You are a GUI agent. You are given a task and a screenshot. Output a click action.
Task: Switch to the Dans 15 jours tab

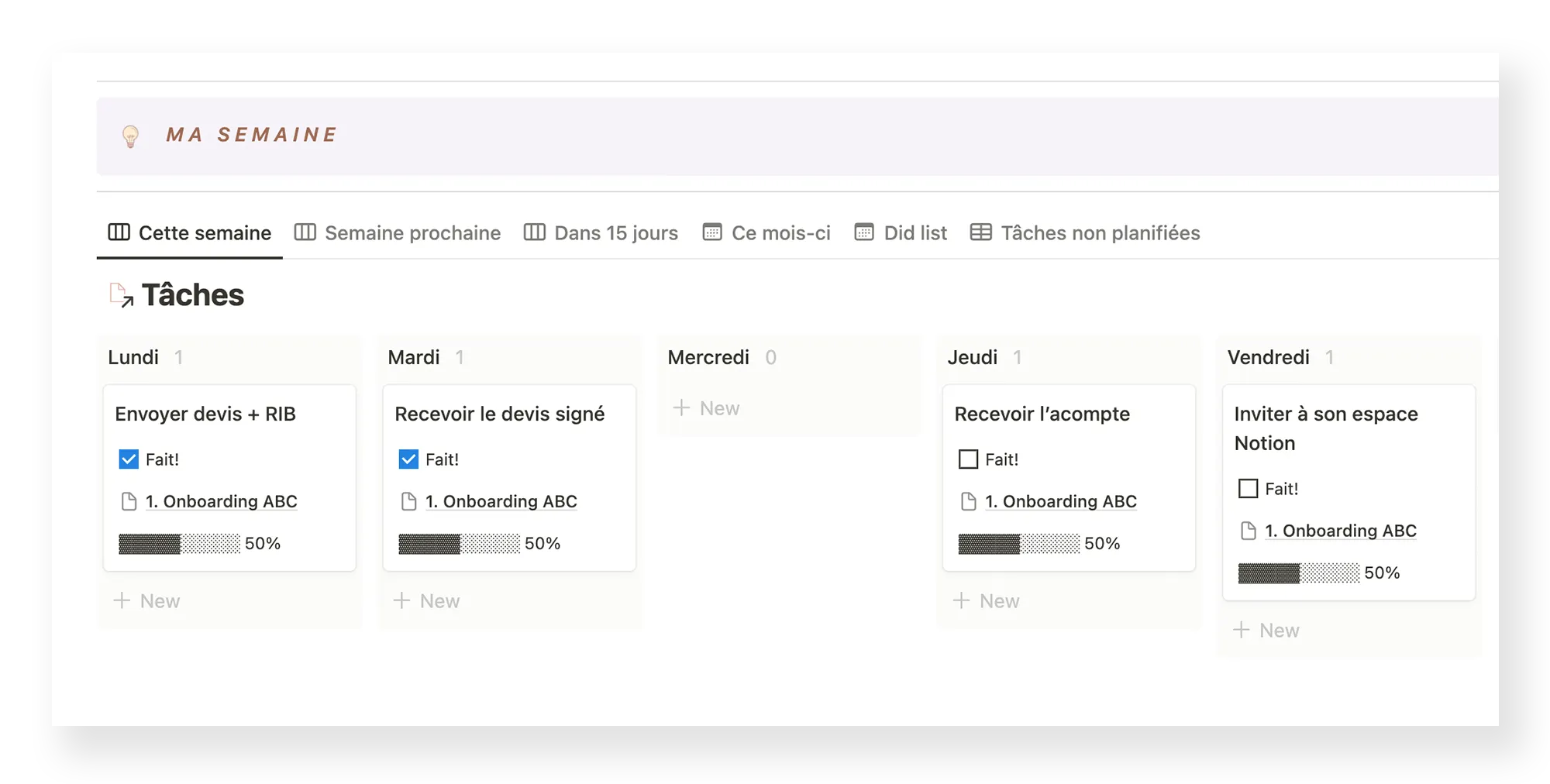(601, 232)
